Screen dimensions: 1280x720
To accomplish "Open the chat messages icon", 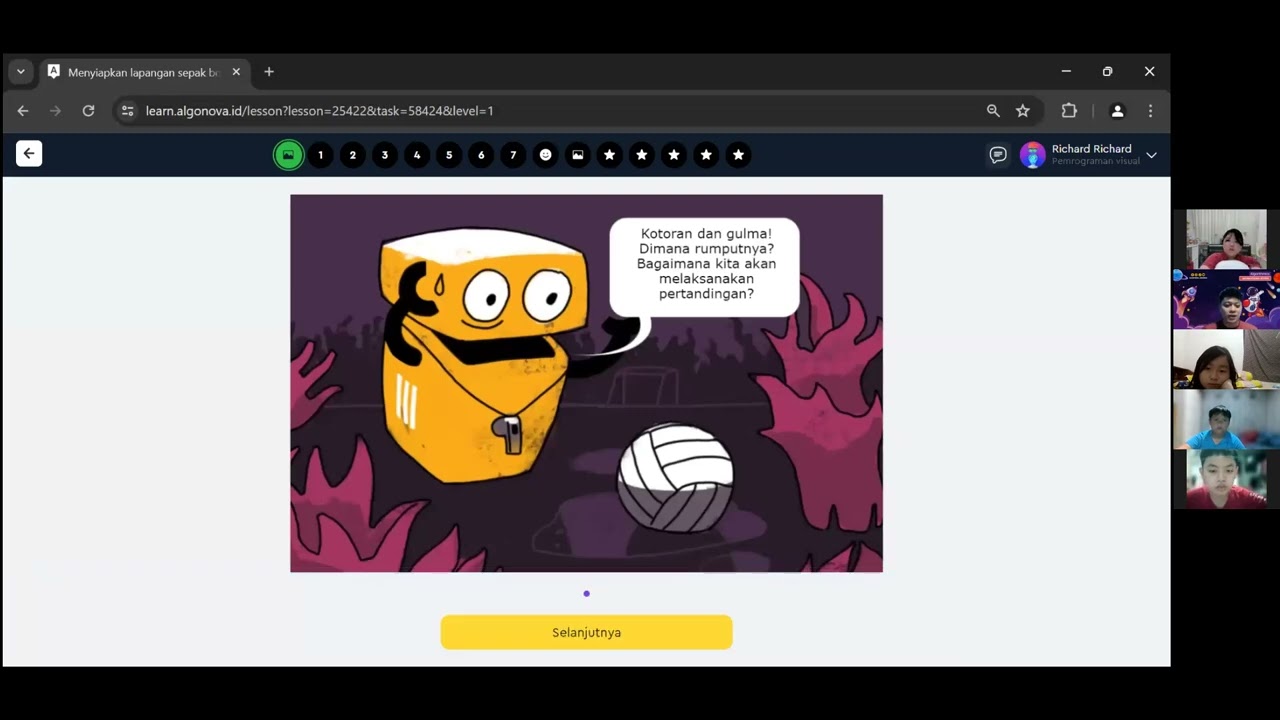I will 998,155.
